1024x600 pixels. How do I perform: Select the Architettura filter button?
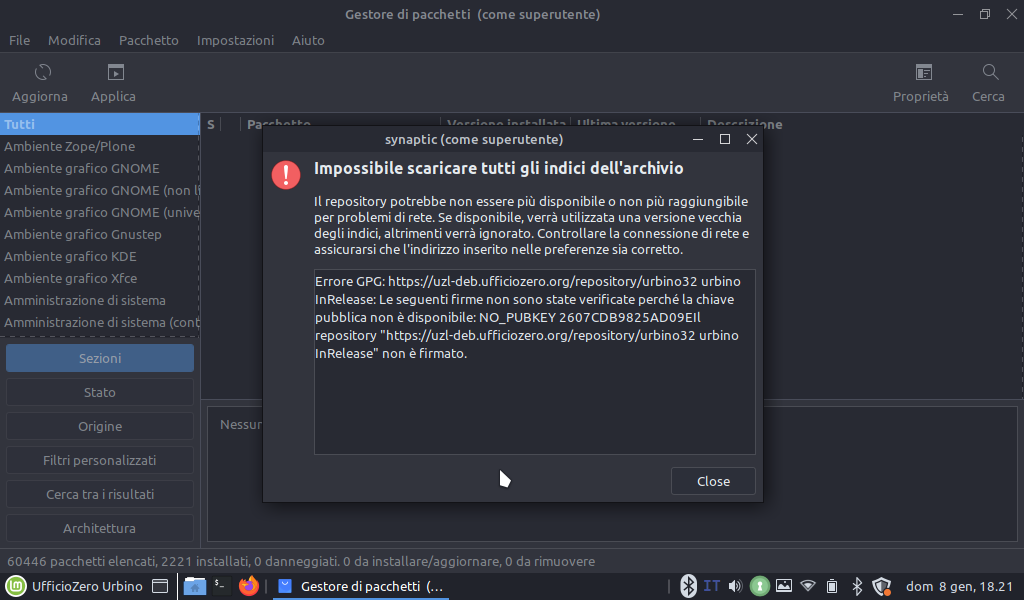coord(100,528)
